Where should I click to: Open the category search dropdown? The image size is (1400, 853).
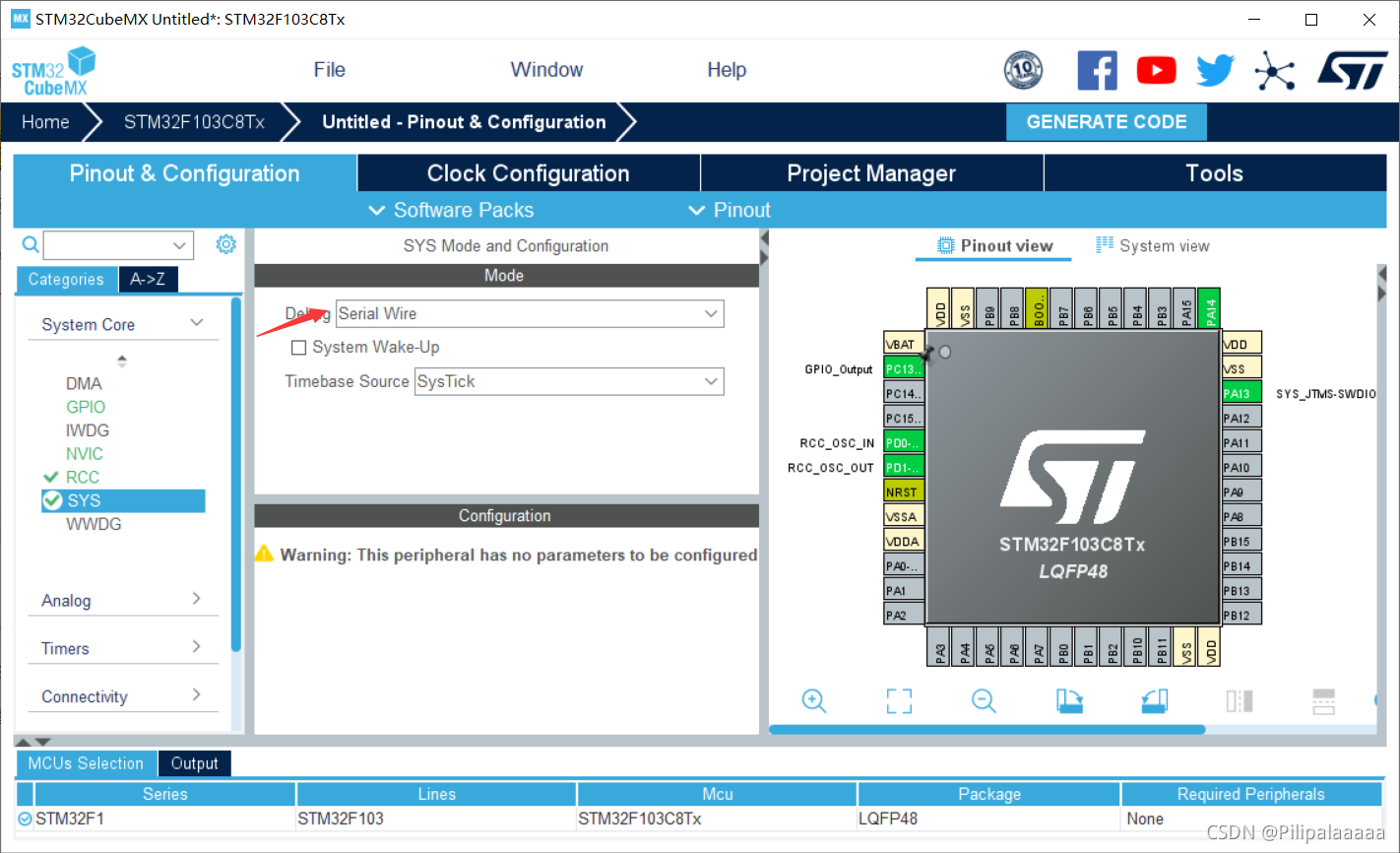pyautogui.click(x=179, y=245)
